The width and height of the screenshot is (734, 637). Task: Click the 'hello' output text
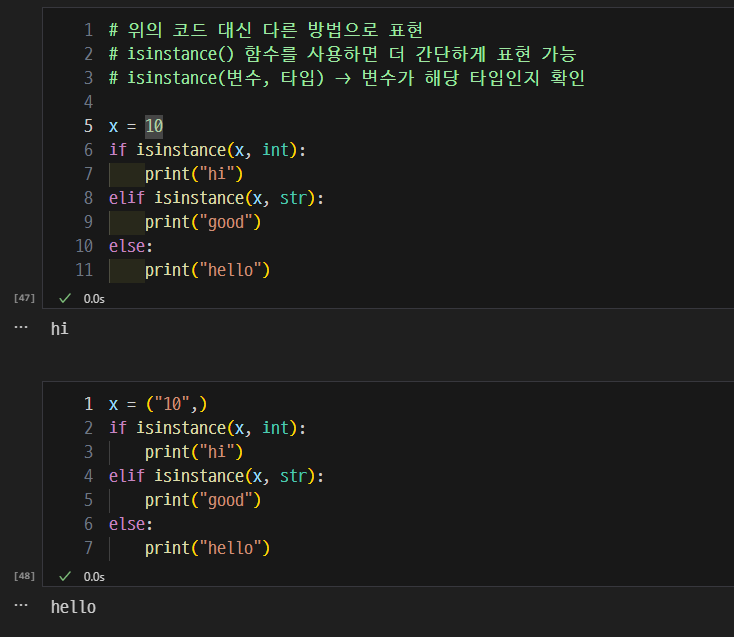(73, 607)
